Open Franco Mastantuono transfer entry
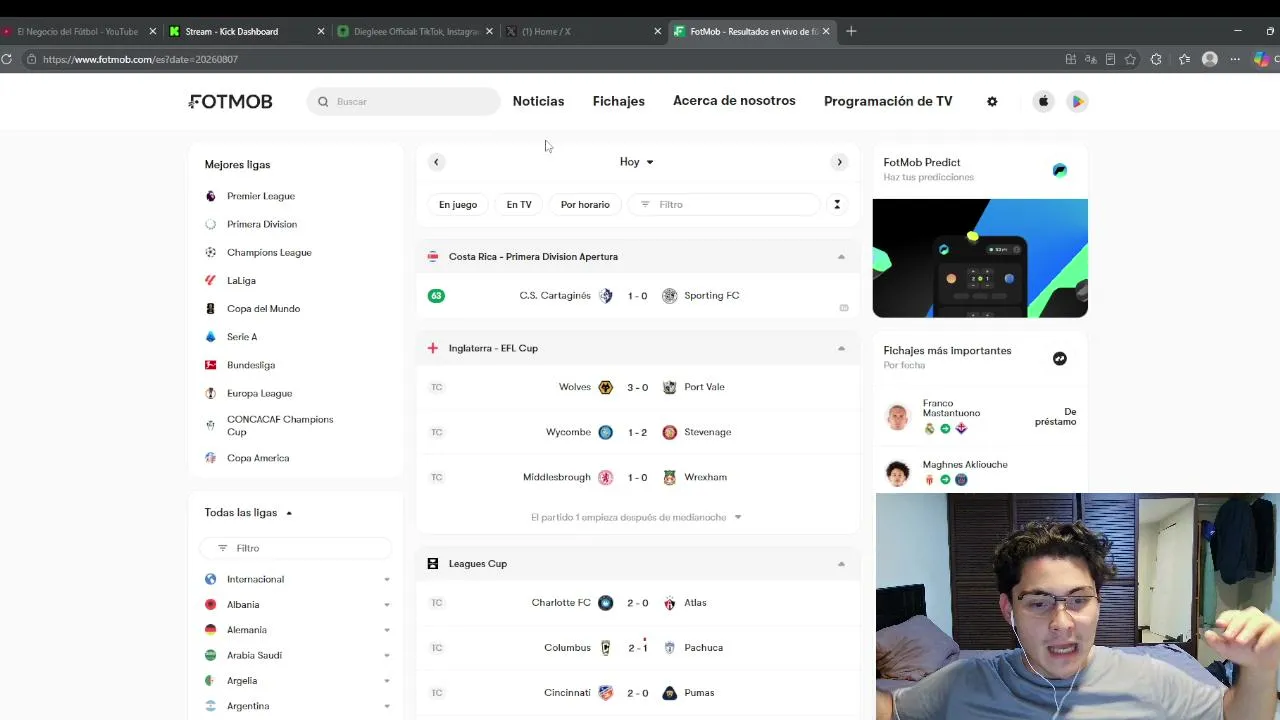Viewport: 1280px width, 720px height. (x=982, y=415)
